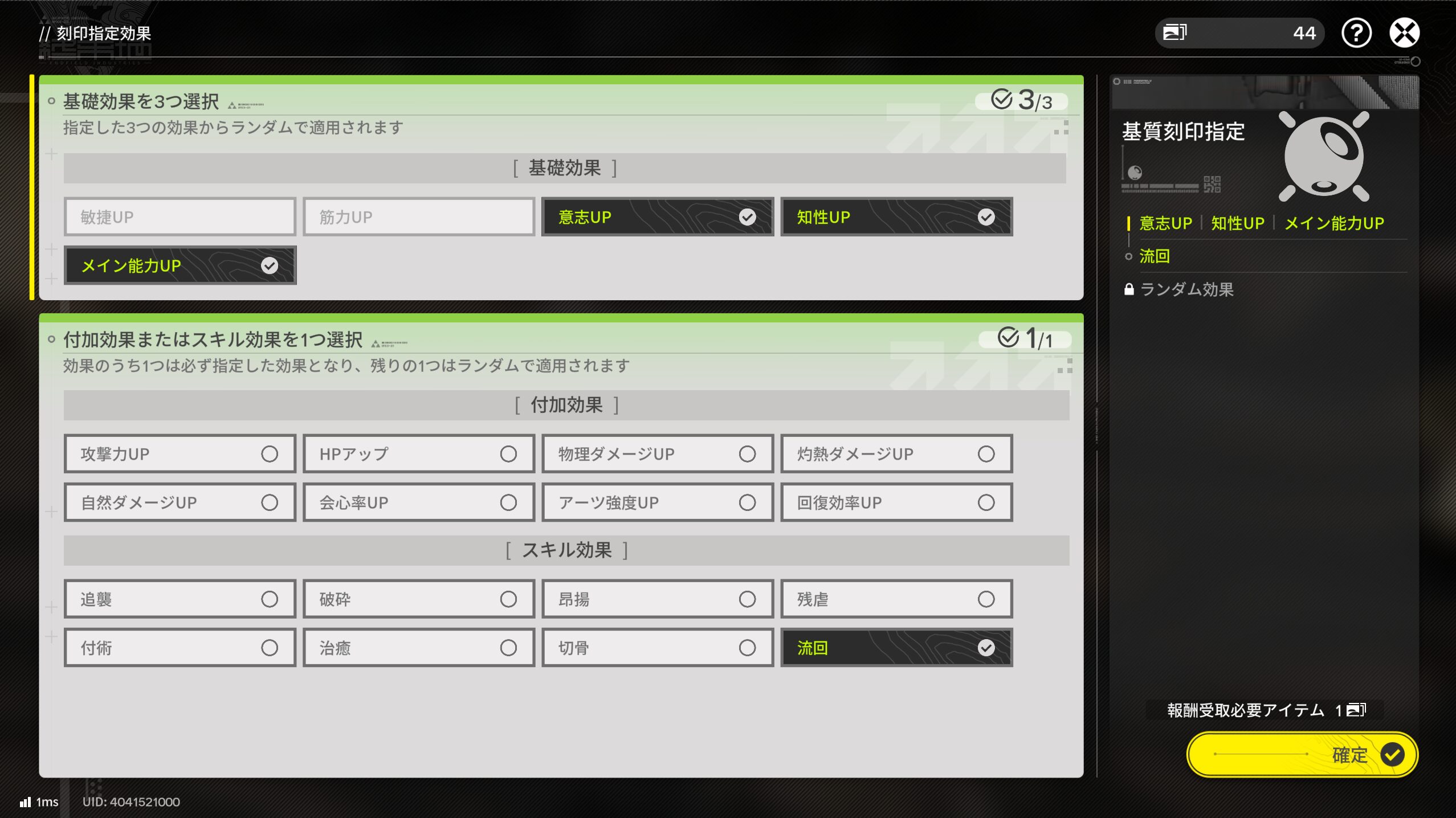Click the 流回 entry in summary panel
The height and width of the screenshot is (818, 1456).
[1154, 256]
